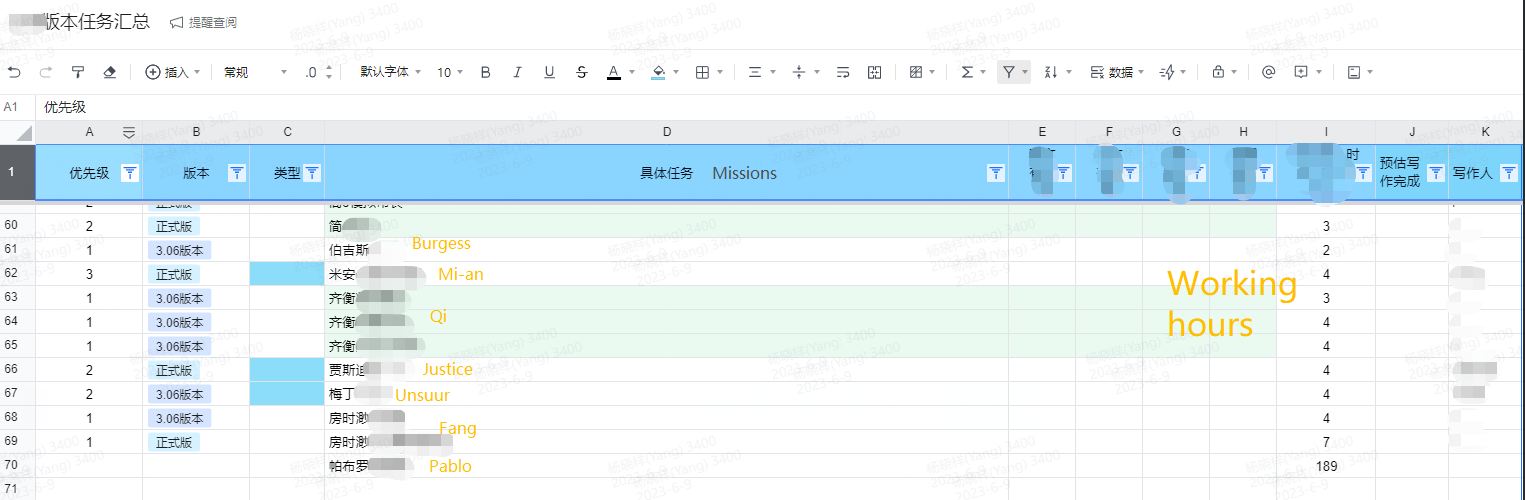Expand the font size 10 dropdown
Screen dimensions: 1525x500
pos(450,72)
